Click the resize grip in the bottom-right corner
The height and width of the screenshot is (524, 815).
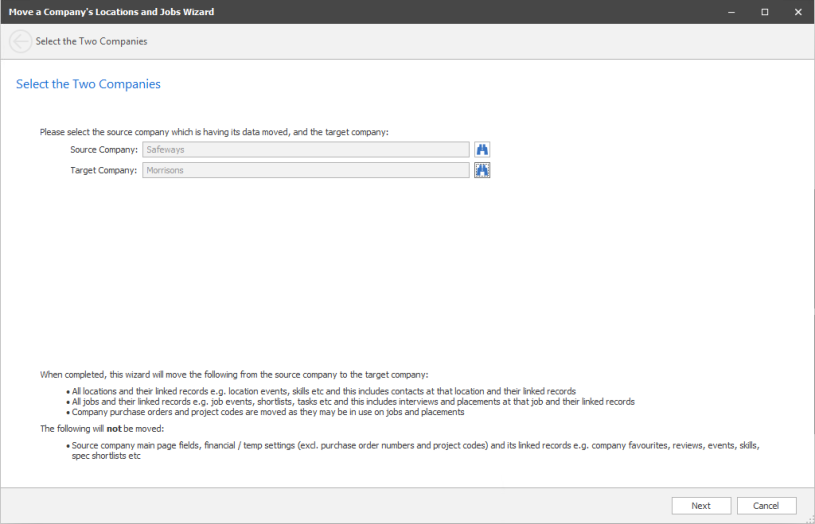click(x=808, y=517)
